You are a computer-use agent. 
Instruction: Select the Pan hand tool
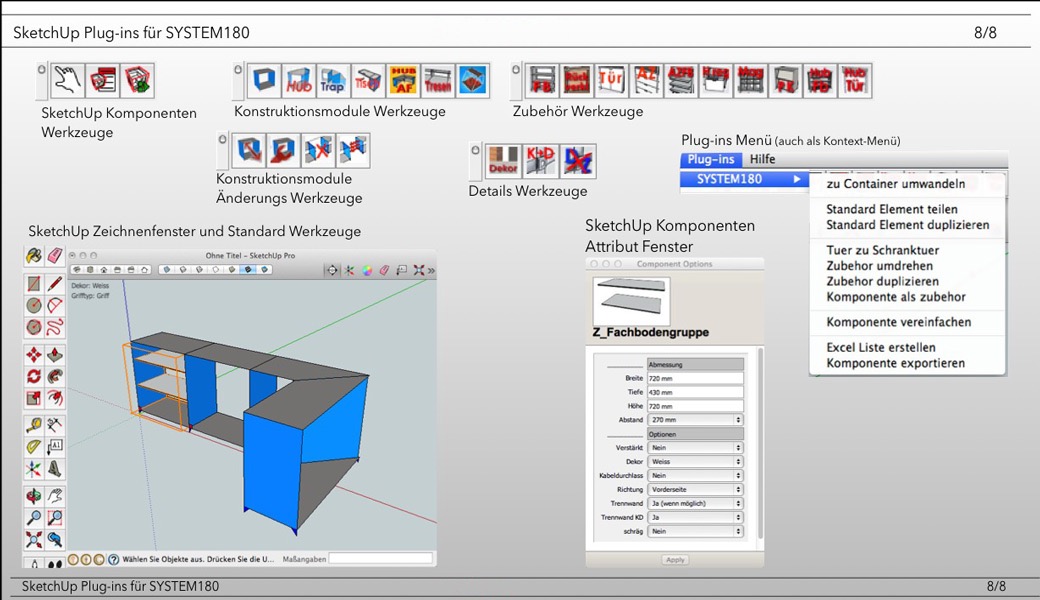click(x=55, y=495)
